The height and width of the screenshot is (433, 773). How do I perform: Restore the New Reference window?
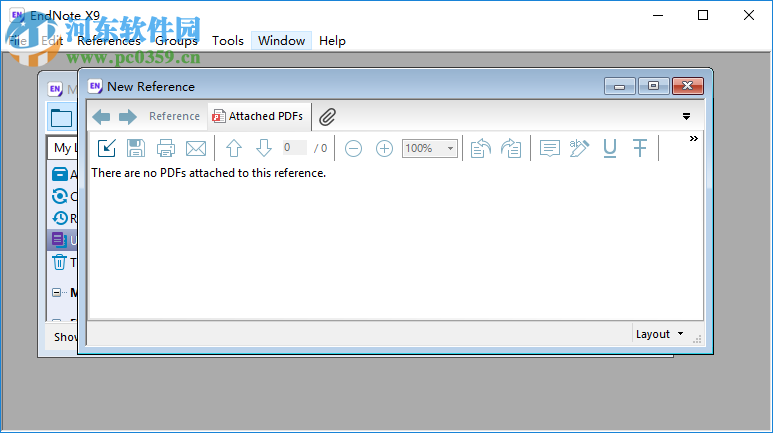tap(653, 86)
